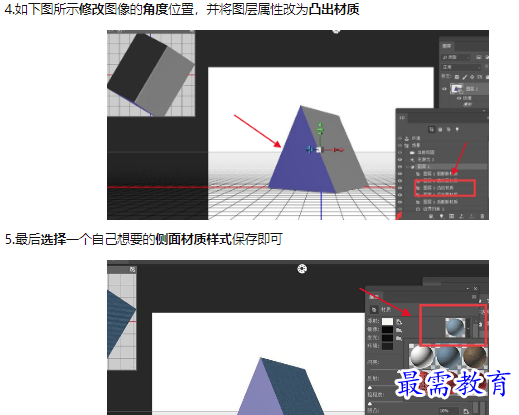Click add-light bulb icon at 3D panel bottom
Screen dimensions: 519x415
[442, 216]
